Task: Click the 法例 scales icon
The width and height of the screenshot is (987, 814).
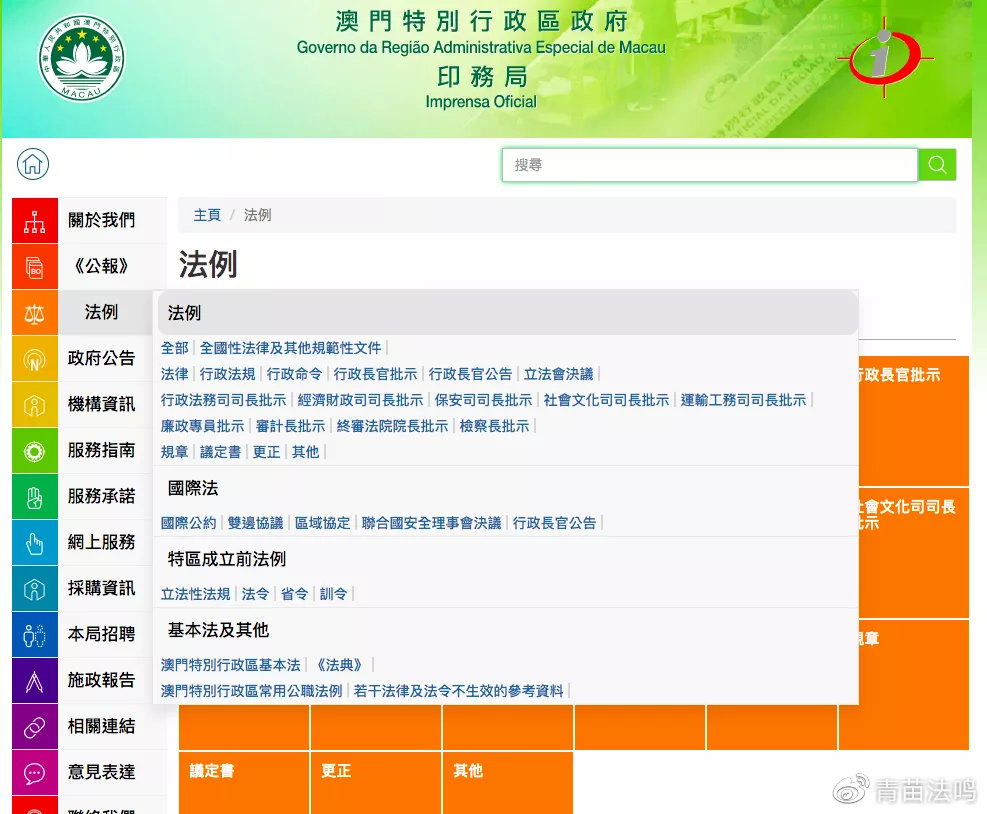Action: (35, 313)
